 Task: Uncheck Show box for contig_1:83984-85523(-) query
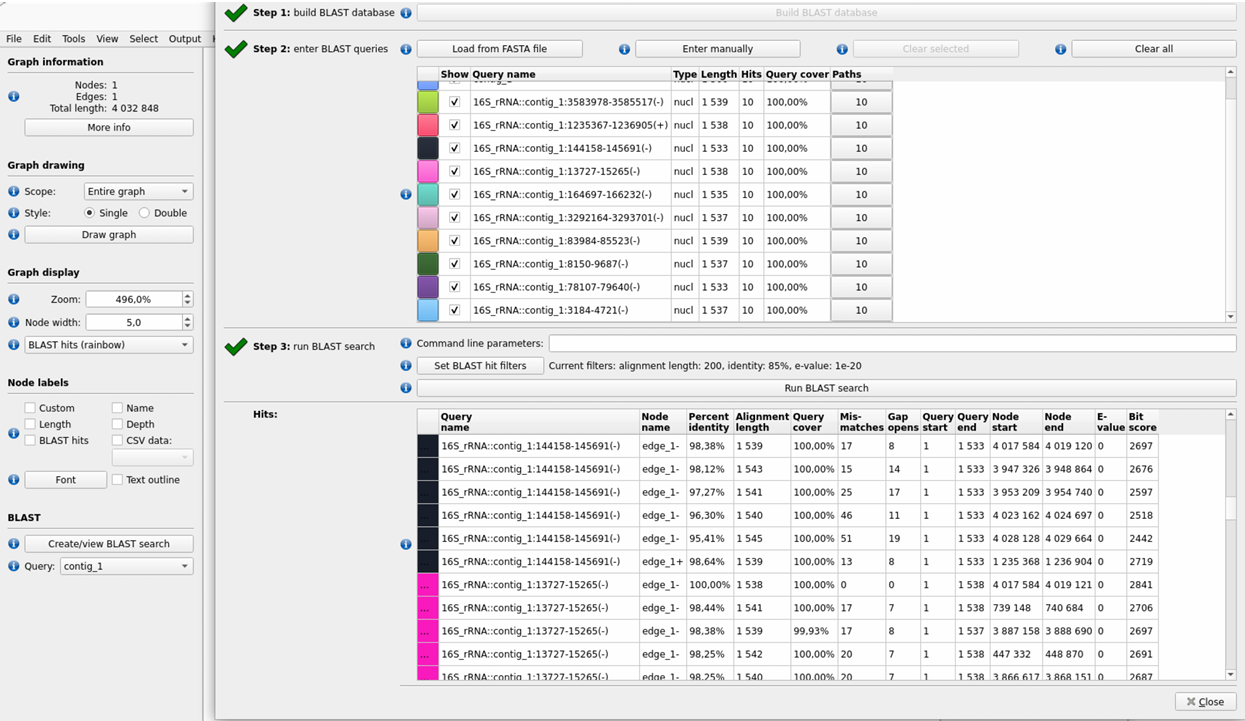coord(455,241)
